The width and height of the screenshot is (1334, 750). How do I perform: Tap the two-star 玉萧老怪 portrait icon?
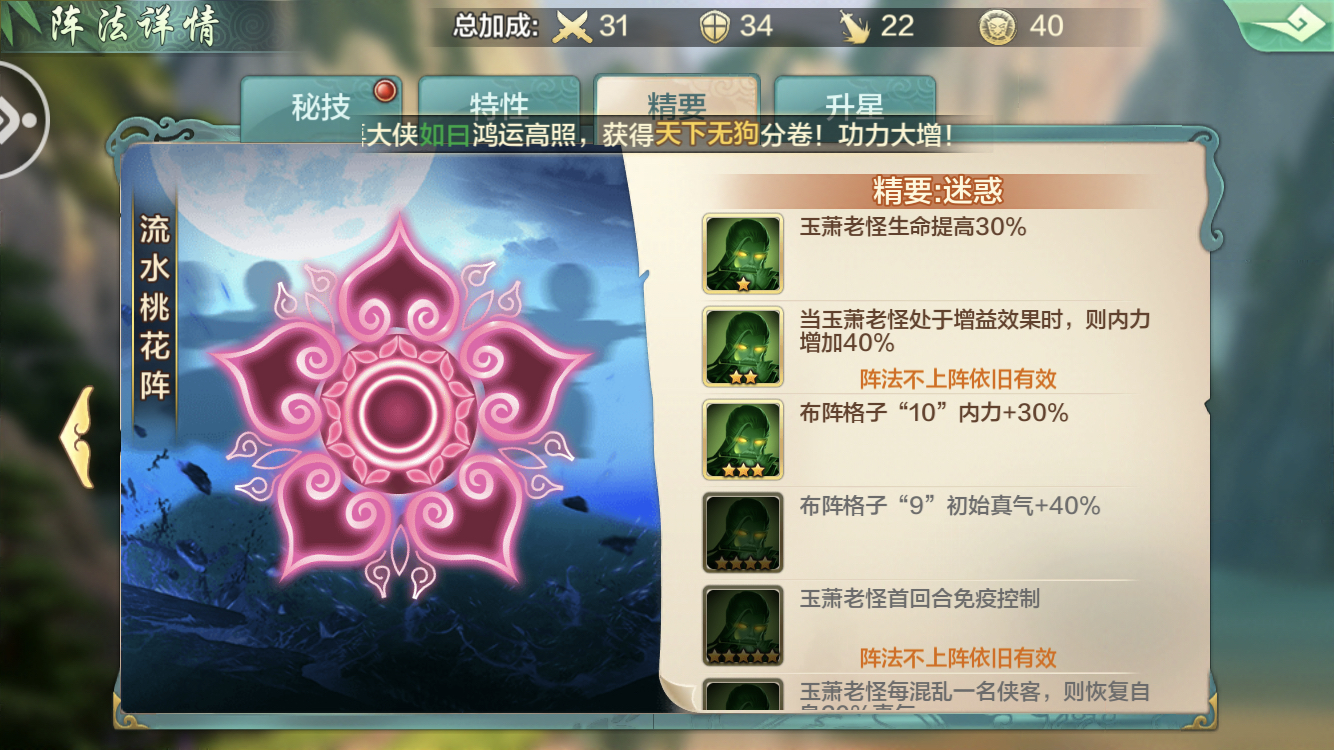tap(743, 347)
